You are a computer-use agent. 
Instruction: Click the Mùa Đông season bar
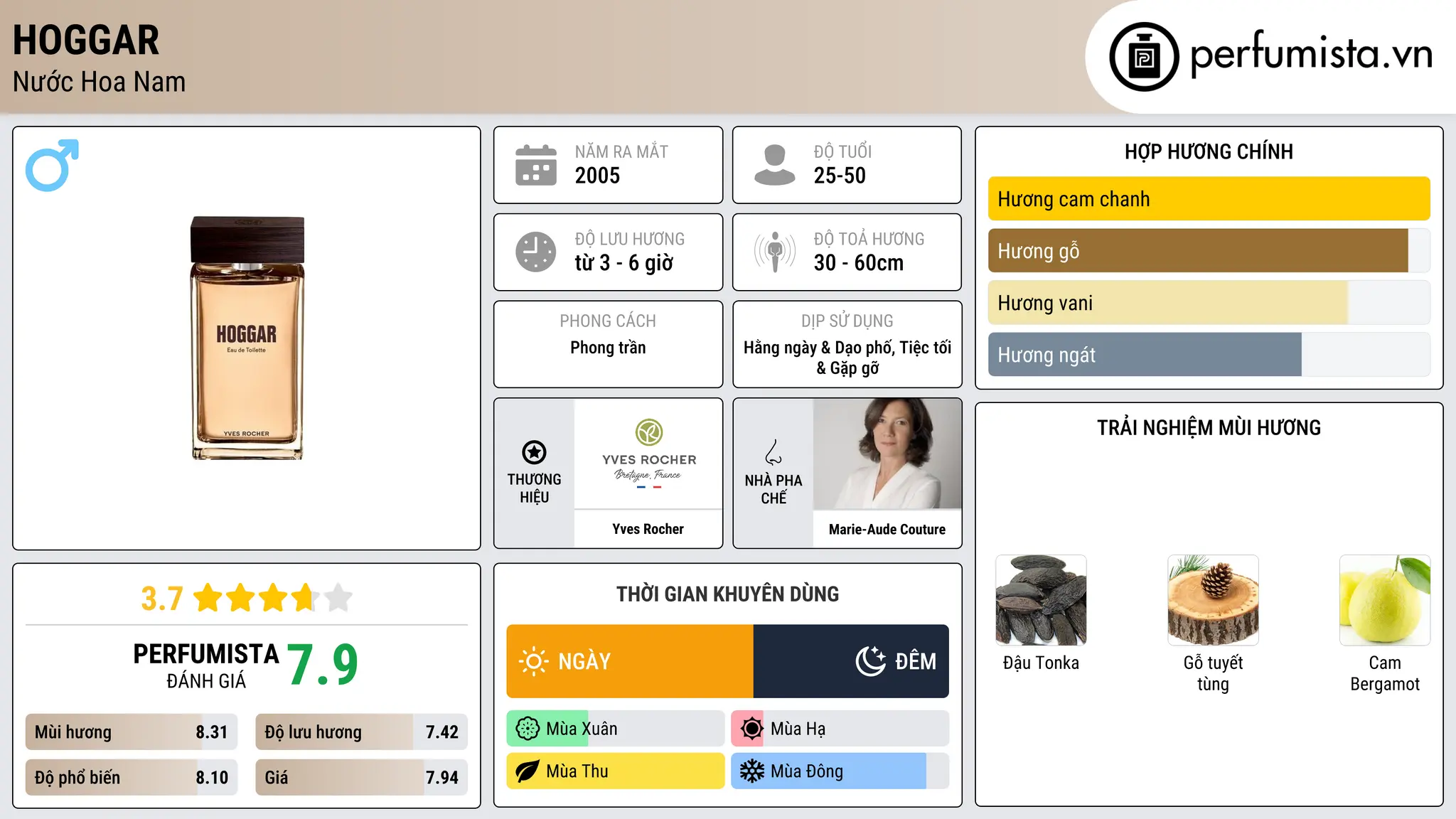click(840, 771)
